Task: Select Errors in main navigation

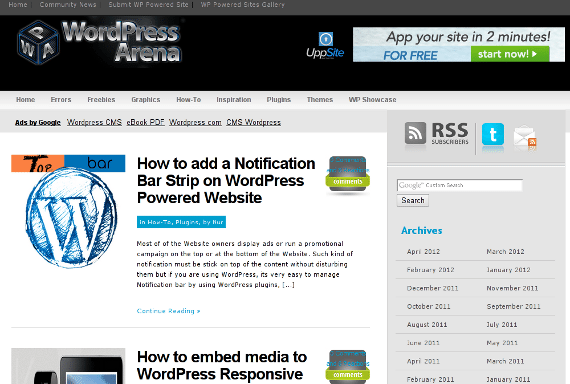Action: click(61, 100)
